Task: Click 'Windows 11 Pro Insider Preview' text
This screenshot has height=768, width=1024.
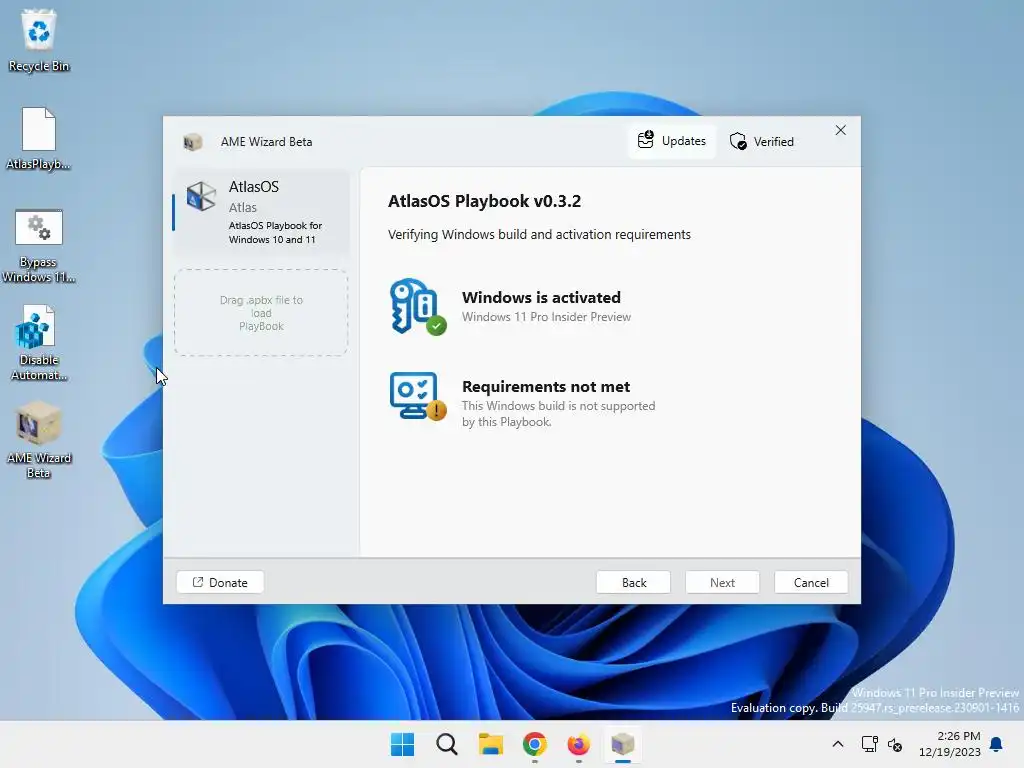Action: [547, 317]
